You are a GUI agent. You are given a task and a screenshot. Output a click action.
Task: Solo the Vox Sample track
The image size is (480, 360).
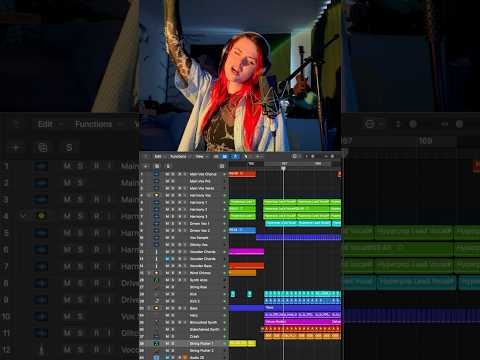click(173, 237)
